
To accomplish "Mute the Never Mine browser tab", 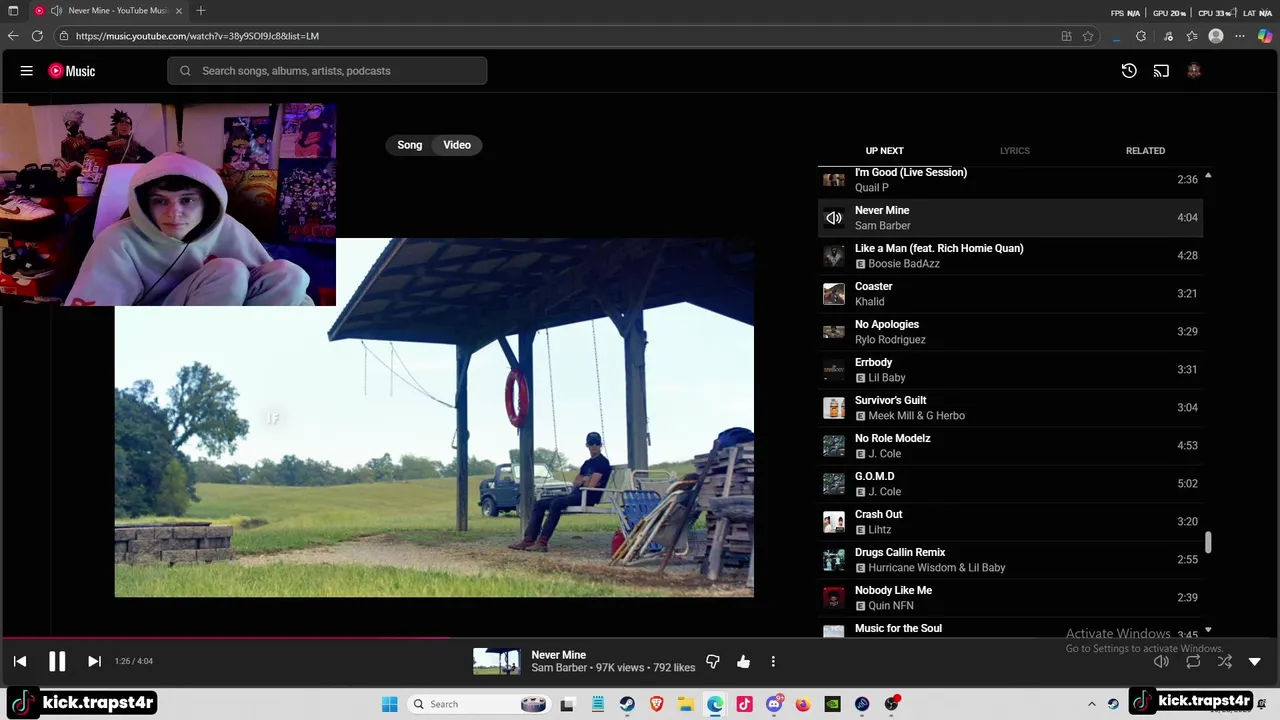I will pyautogui.click(x=57, y=11).
